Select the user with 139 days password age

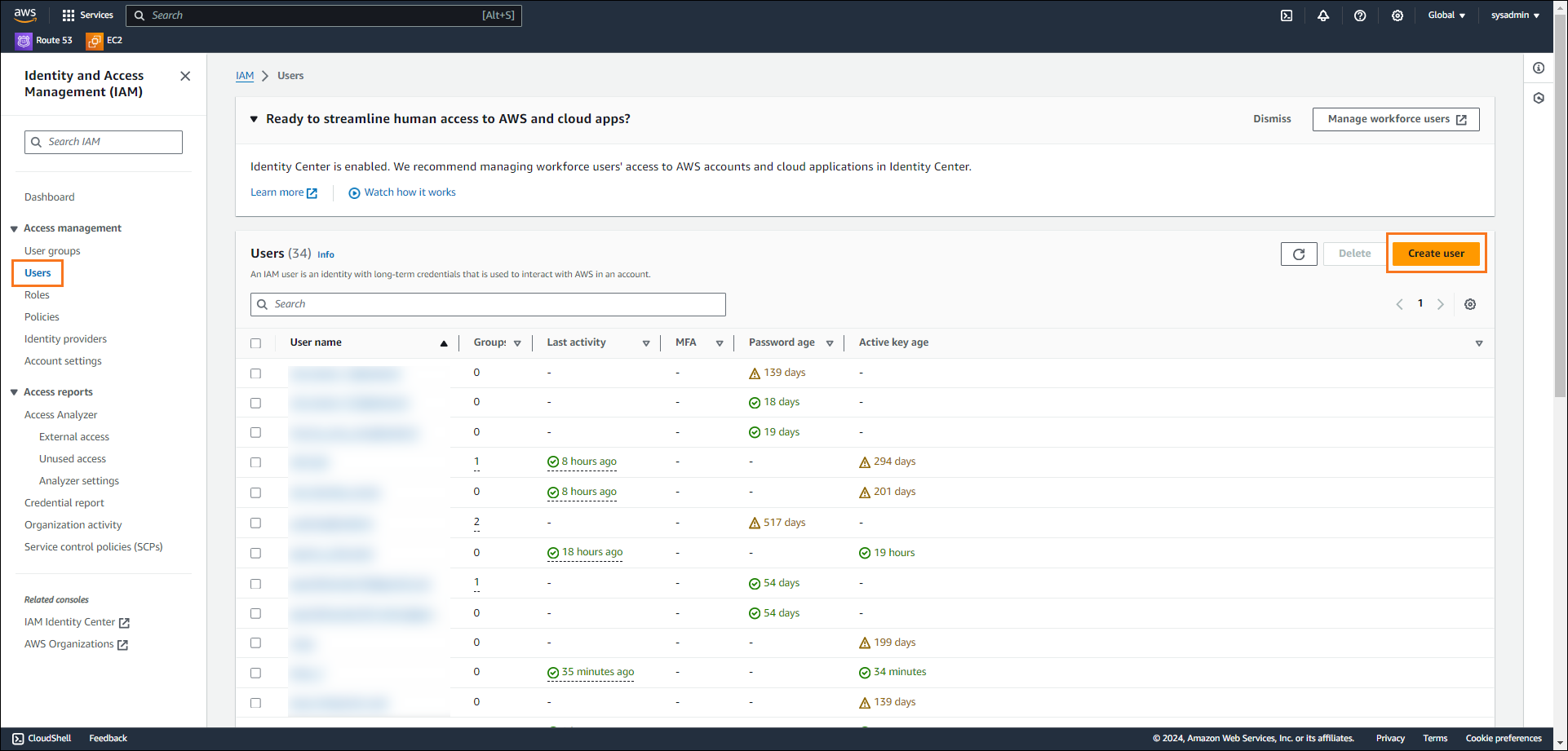click(x=255, y=373)
